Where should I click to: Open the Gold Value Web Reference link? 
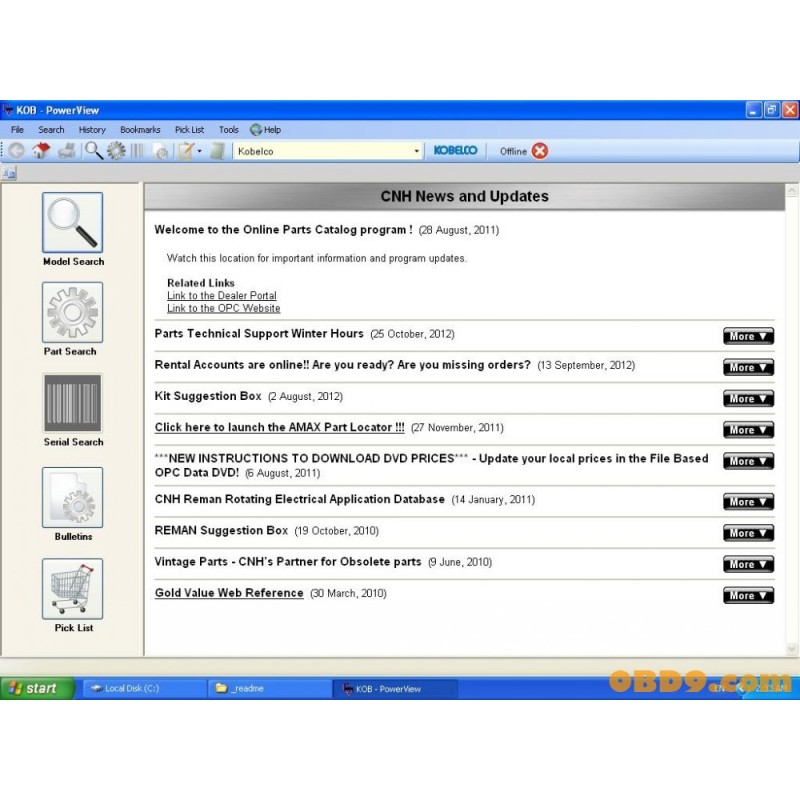coord(229,592)
